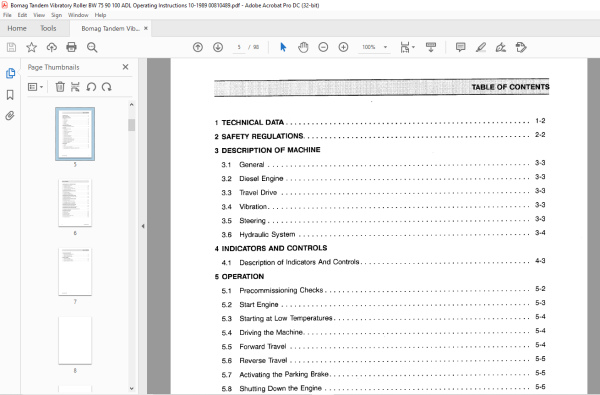
Task: Delete selected page with trash icon
Action: pos(60,87)
